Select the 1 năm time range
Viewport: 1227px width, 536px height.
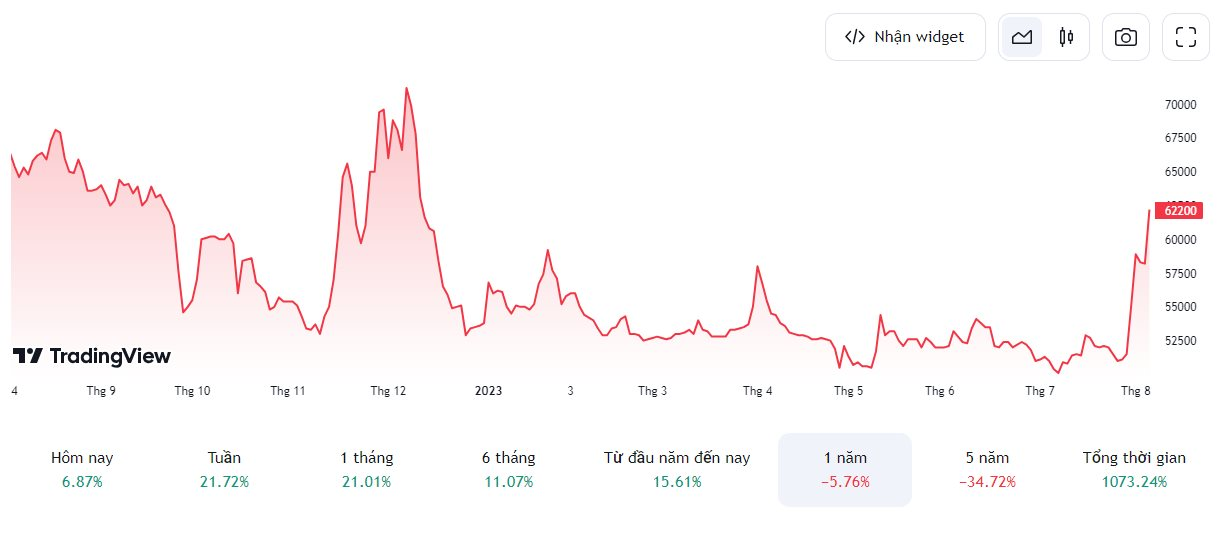click(x=845, y=469)
